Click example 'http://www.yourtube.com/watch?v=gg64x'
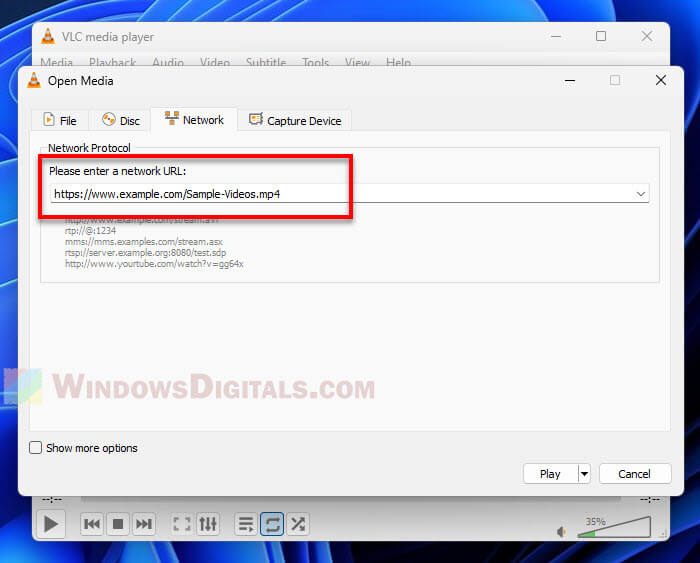Screen dimensions: 700x563 [x=154, y=264]
